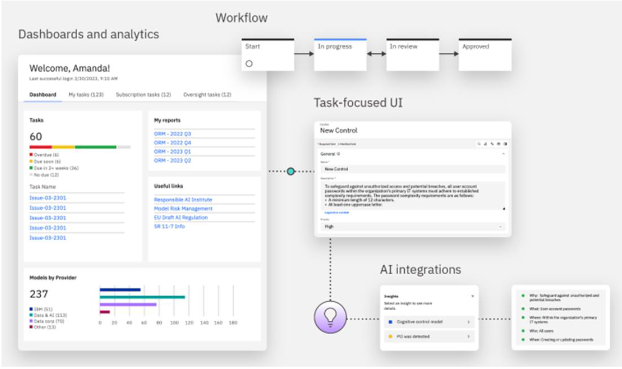Open the My tasks (123) tab
The width and height of the screenshot is (622, 369).
86,94
